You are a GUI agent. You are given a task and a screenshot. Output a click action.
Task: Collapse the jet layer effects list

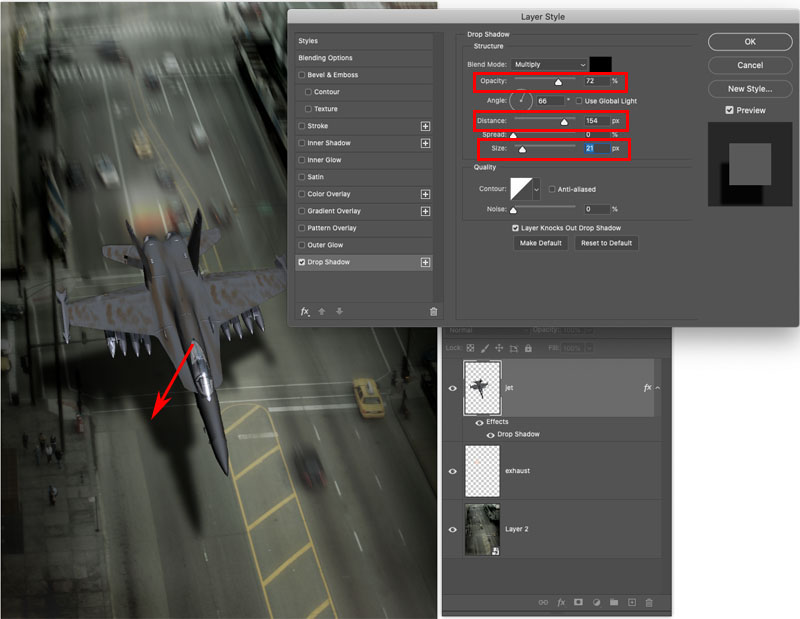click(x=658, y=388)
